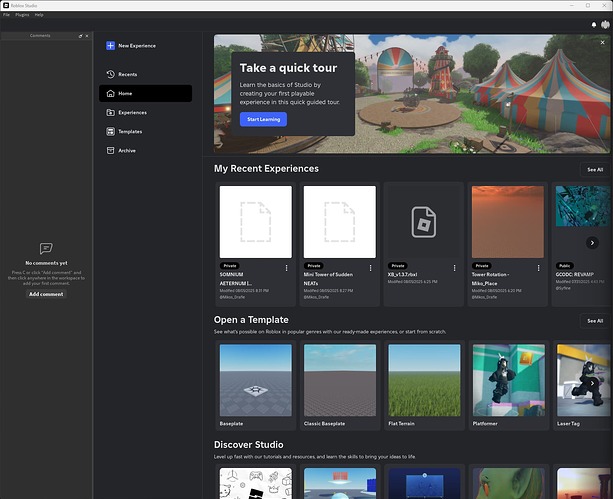This screenshot has width=613, height=499.
Task: Open the SOMNIUM AETERNUM experience thumbnail
Action: pyautogui.click(x=256, y=222)
